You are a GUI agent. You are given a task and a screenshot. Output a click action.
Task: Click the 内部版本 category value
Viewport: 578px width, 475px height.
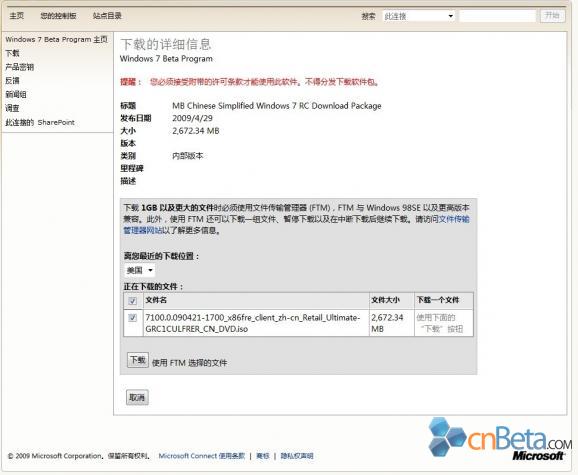tap(188, 156)
